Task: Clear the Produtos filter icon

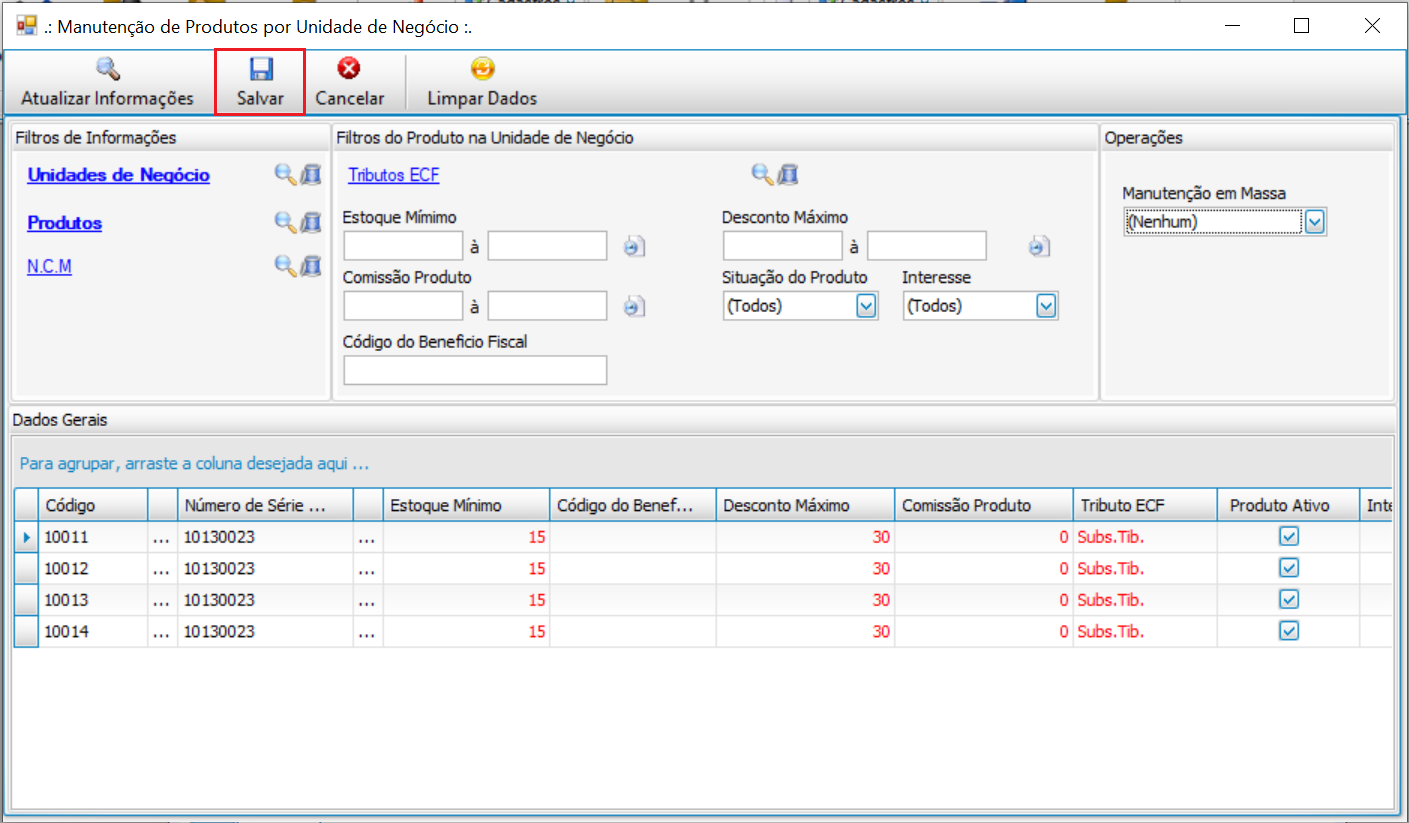Action: point(311,223)
